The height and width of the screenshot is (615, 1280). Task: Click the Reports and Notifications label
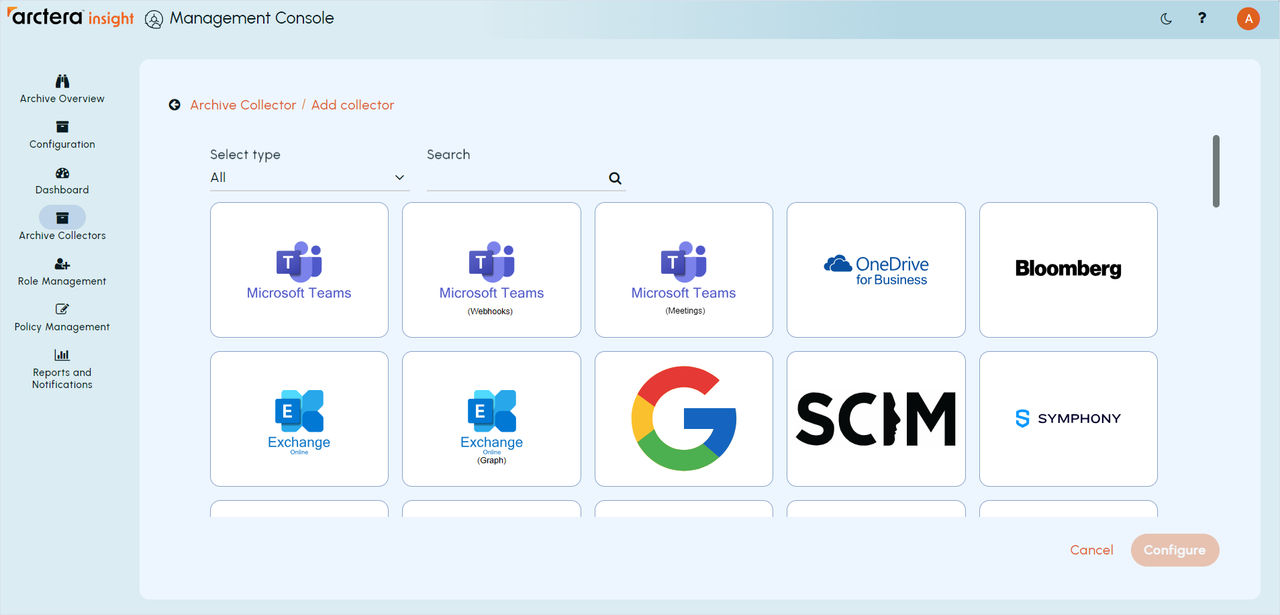pos(62,378)
